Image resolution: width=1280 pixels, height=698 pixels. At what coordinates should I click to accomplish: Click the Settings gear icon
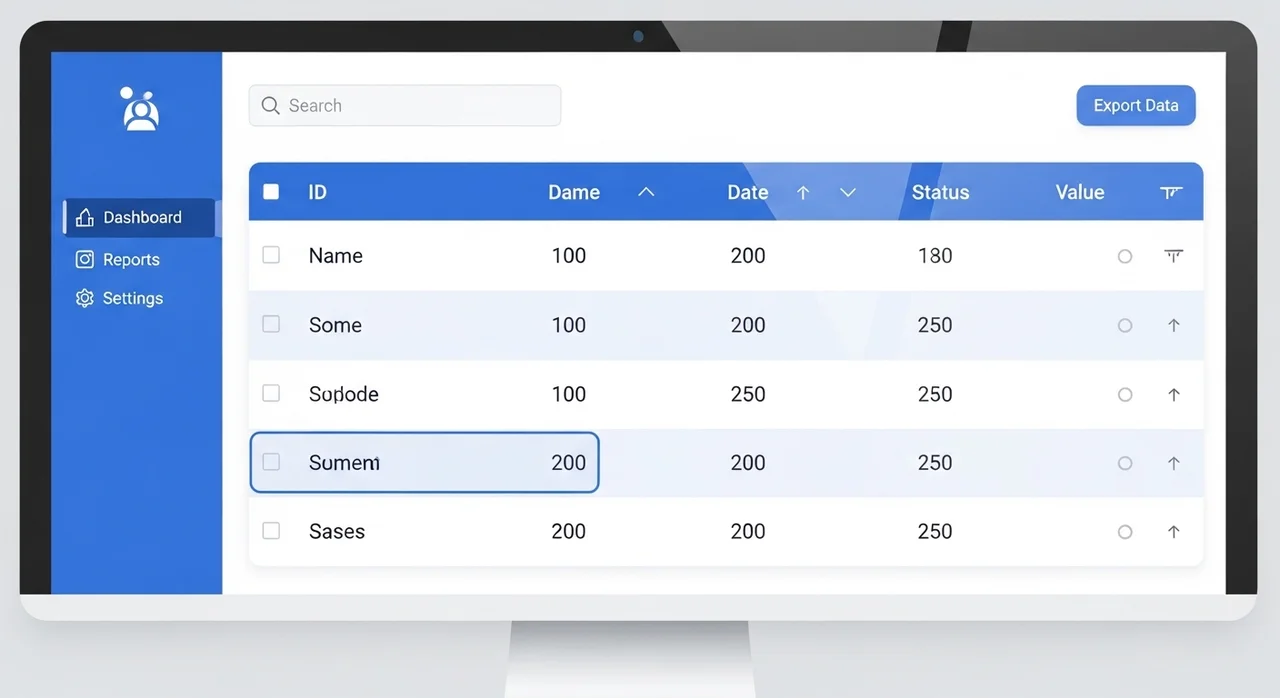pyautogui.click(x=85, y=298)
